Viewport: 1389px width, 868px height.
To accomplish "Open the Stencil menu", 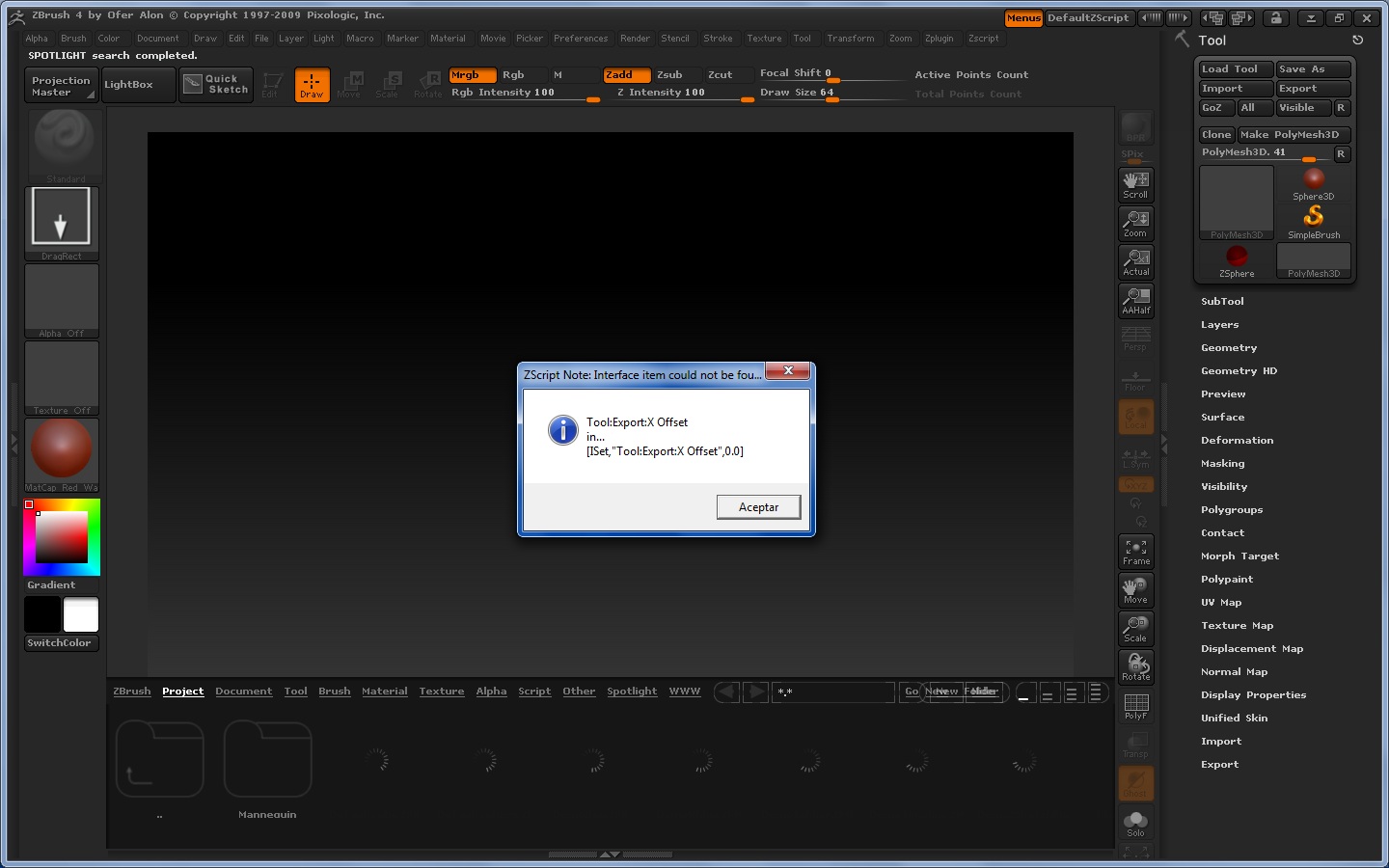I will coord(674,39).
